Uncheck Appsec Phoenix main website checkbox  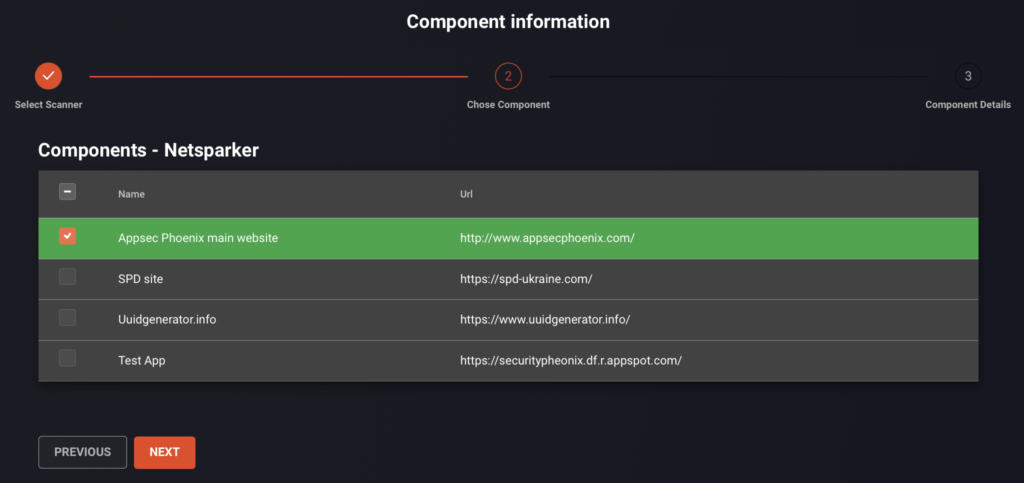[x=67, y=236]
